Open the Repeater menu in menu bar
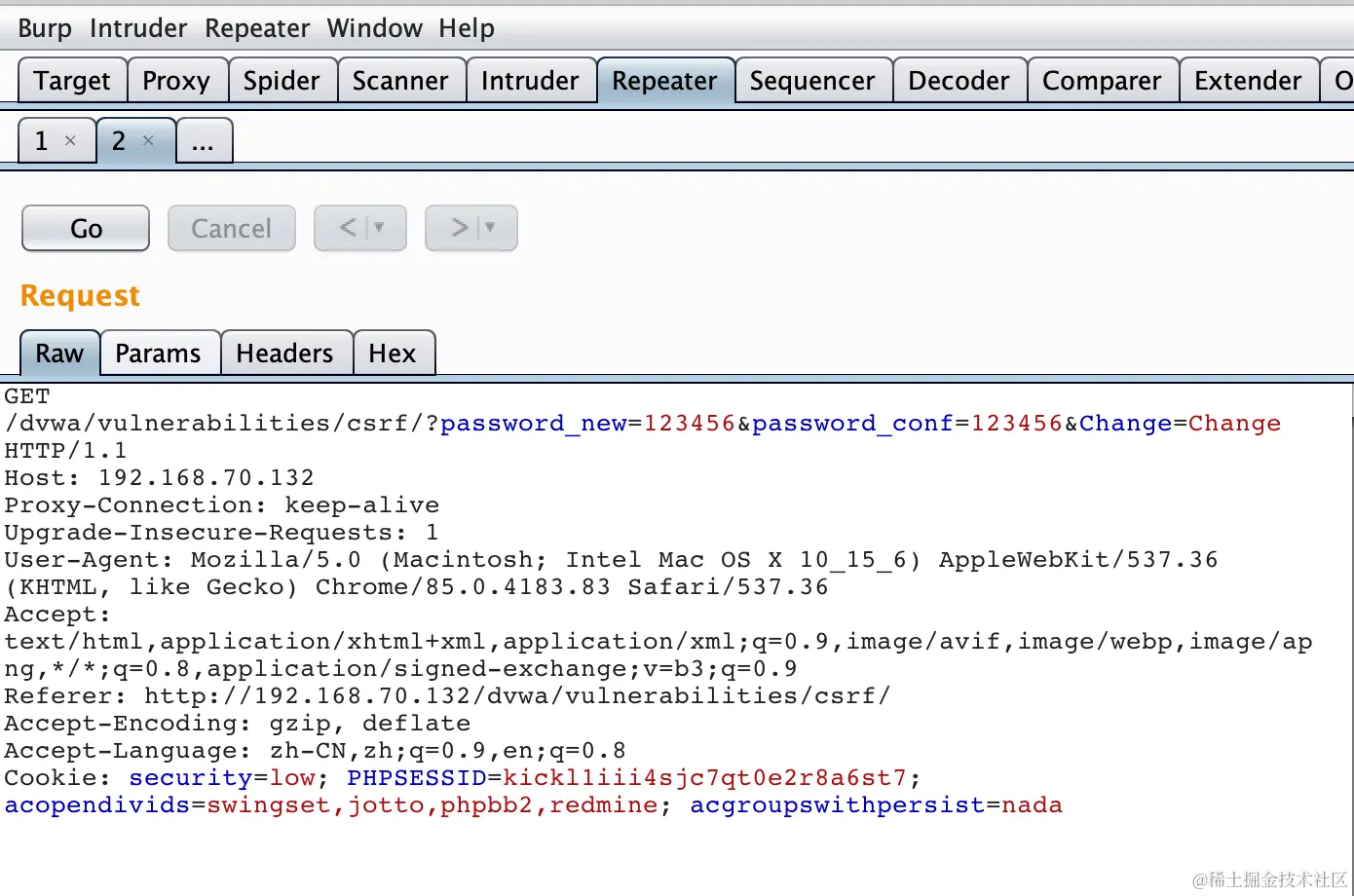Screen dimensions: 1354x896 (x=257, y=28)
